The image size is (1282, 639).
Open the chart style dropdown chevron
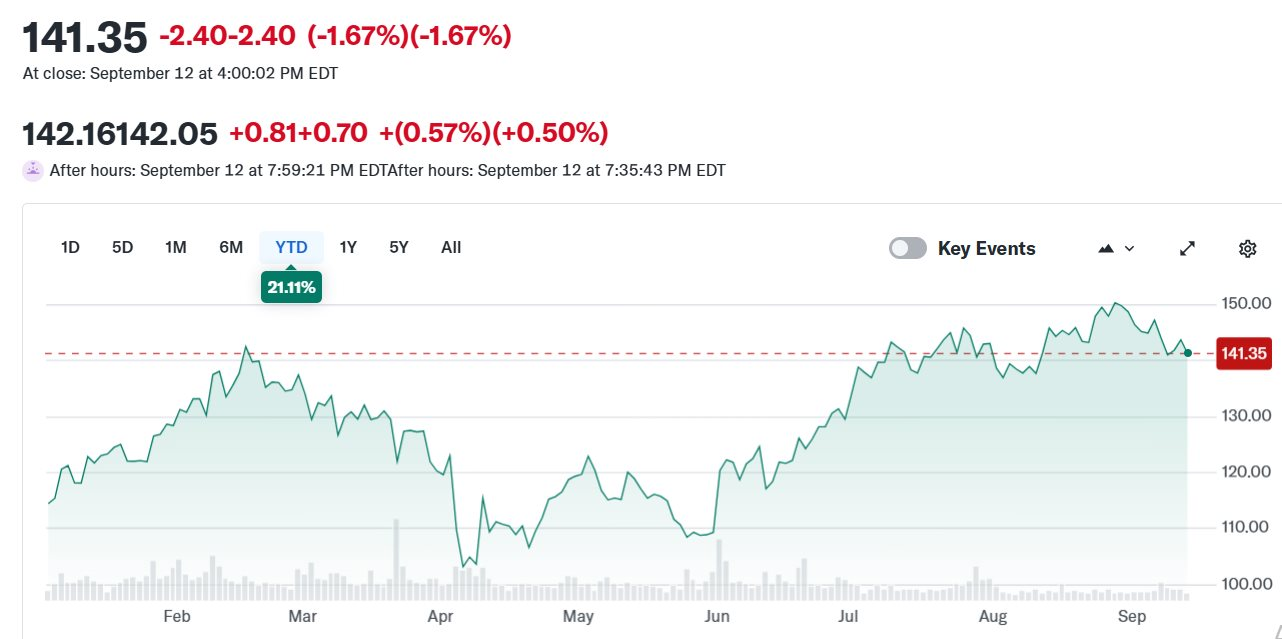click(x=1127, y=248)
